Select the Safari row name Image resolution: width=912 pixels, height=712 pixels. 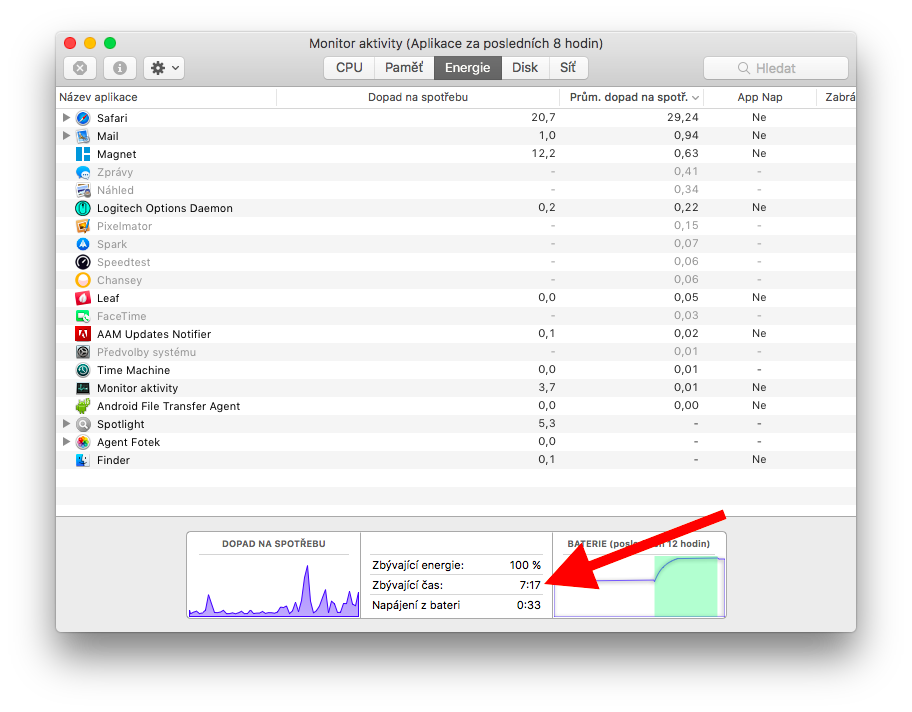coord(112,118)
